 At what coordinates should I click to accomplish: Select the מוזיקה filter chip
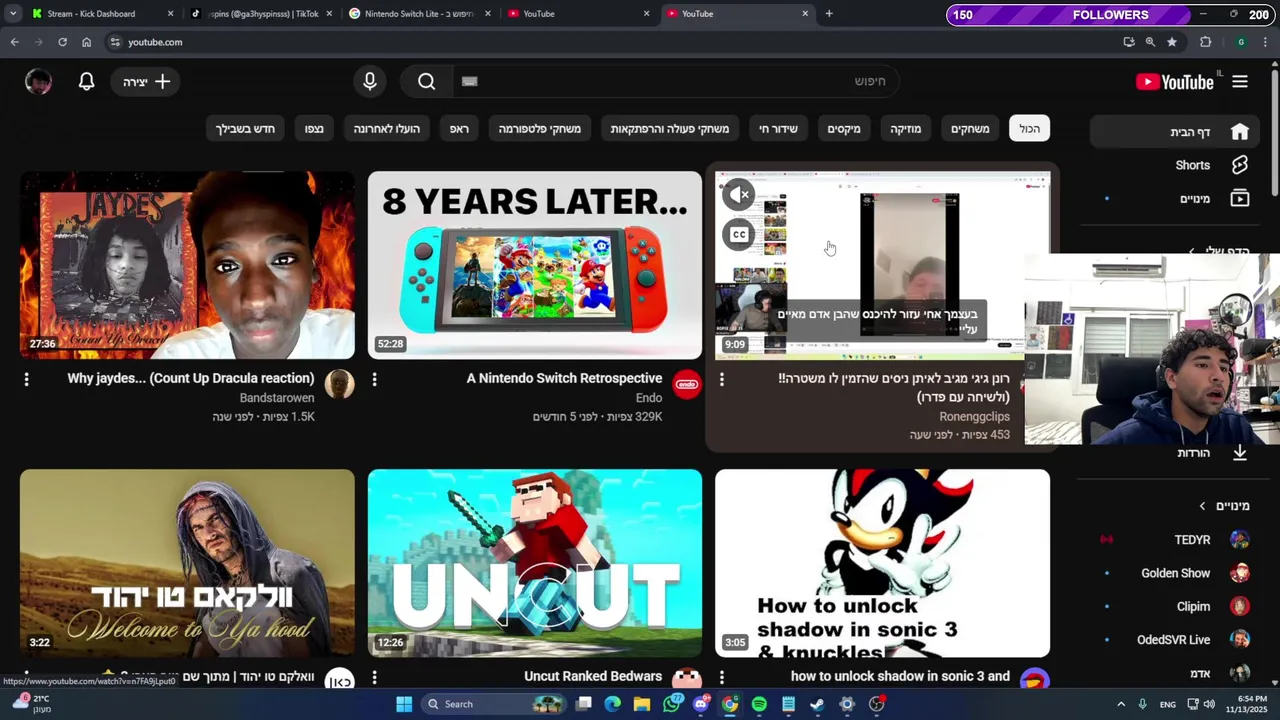[x=906, y=129]
